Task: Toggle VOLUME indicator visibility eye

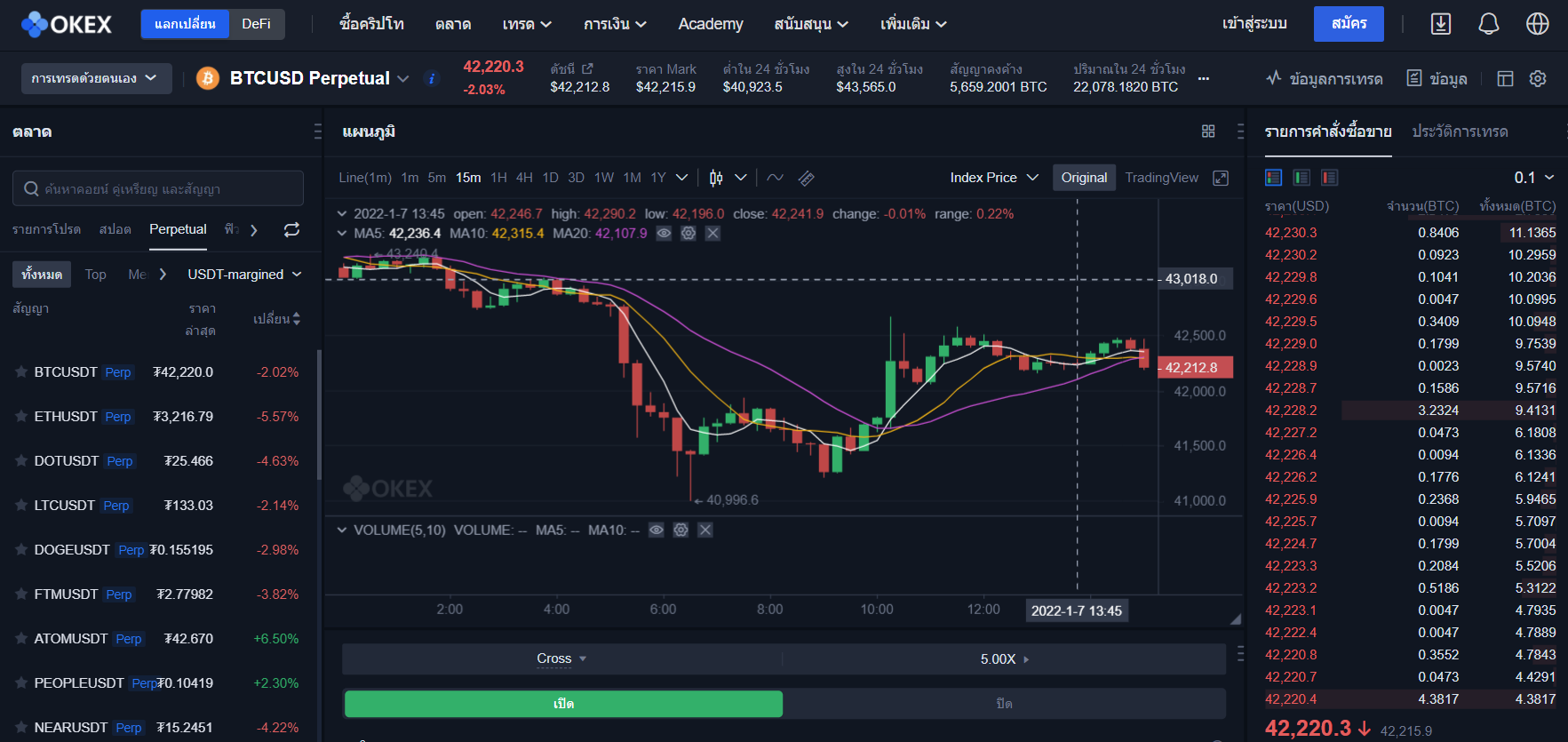Action: [x=657, y=531]
